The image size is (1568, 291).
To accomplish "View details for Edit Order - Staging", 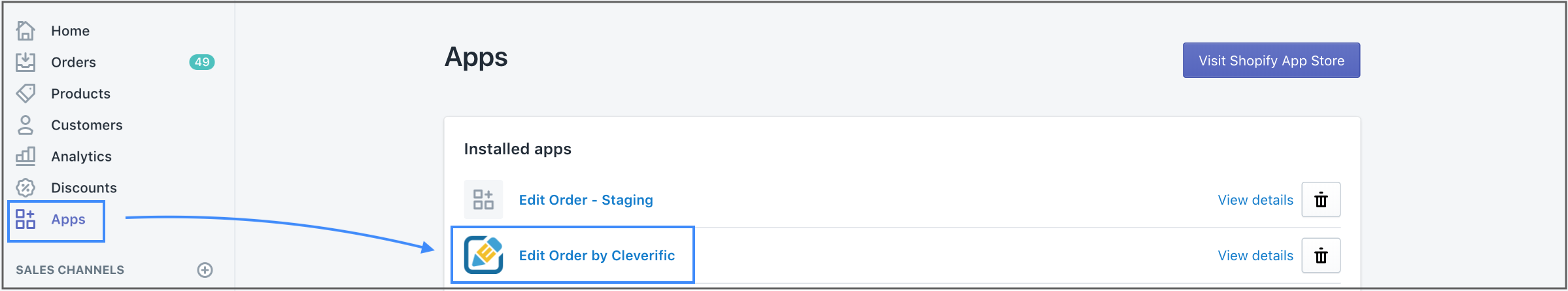I will click(x=1255, y=200).
